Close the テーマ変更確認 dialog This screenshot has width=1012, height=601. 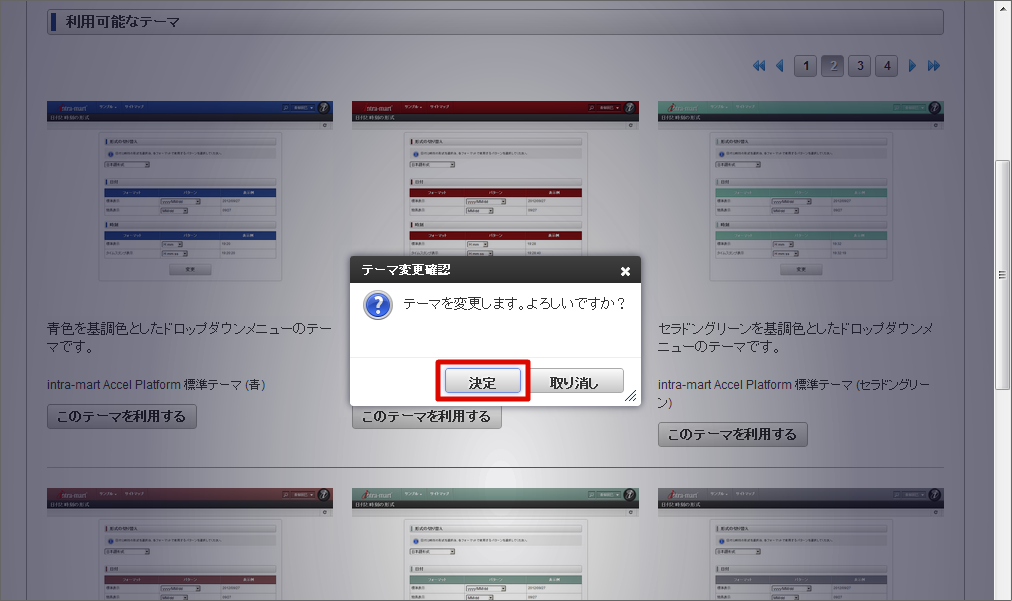(x=625, y=271)
